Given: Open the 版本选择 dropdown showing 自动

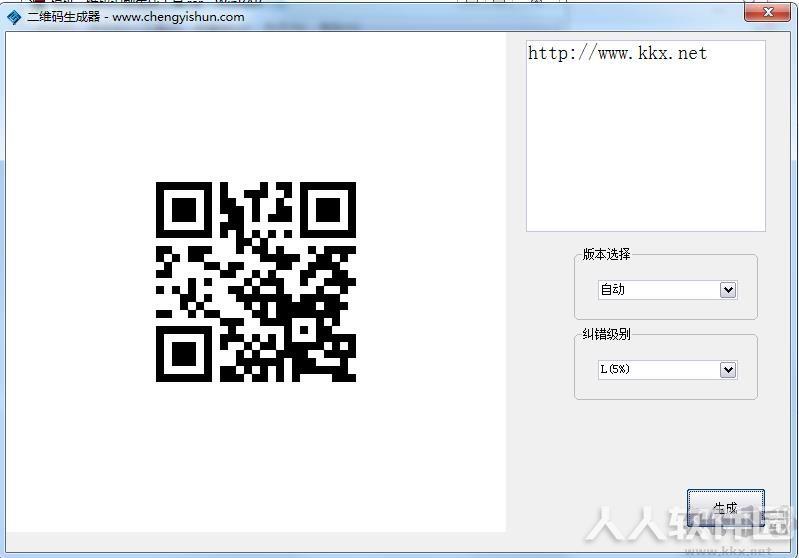Looking at the screenshot, I should pyautogui.click(x=668, y=290).
